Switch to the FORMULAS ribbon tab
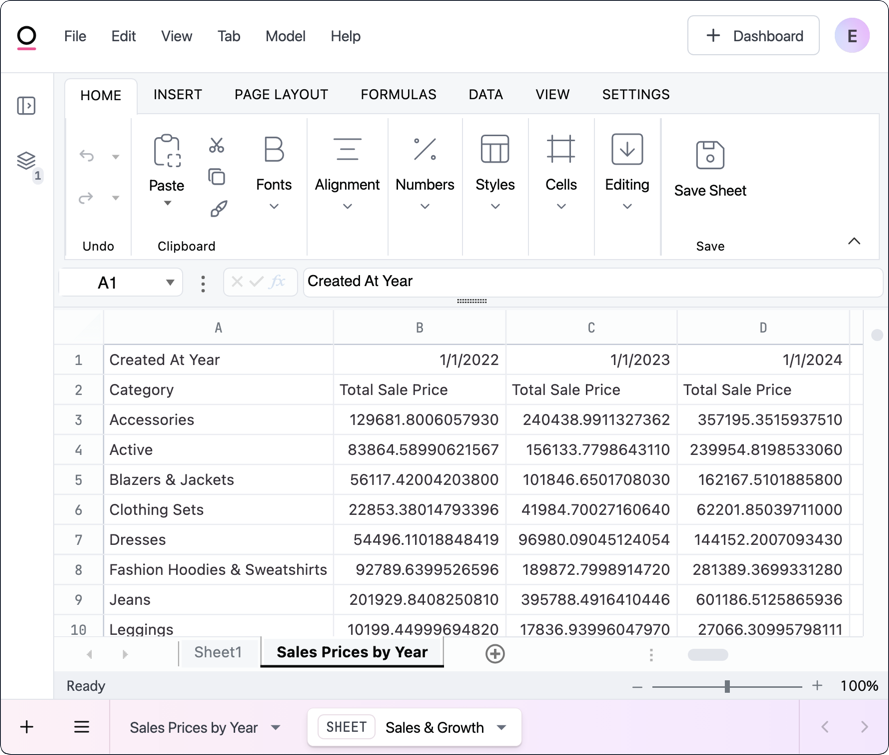Screen dimensions: 889x755 (x=399, y=94)
